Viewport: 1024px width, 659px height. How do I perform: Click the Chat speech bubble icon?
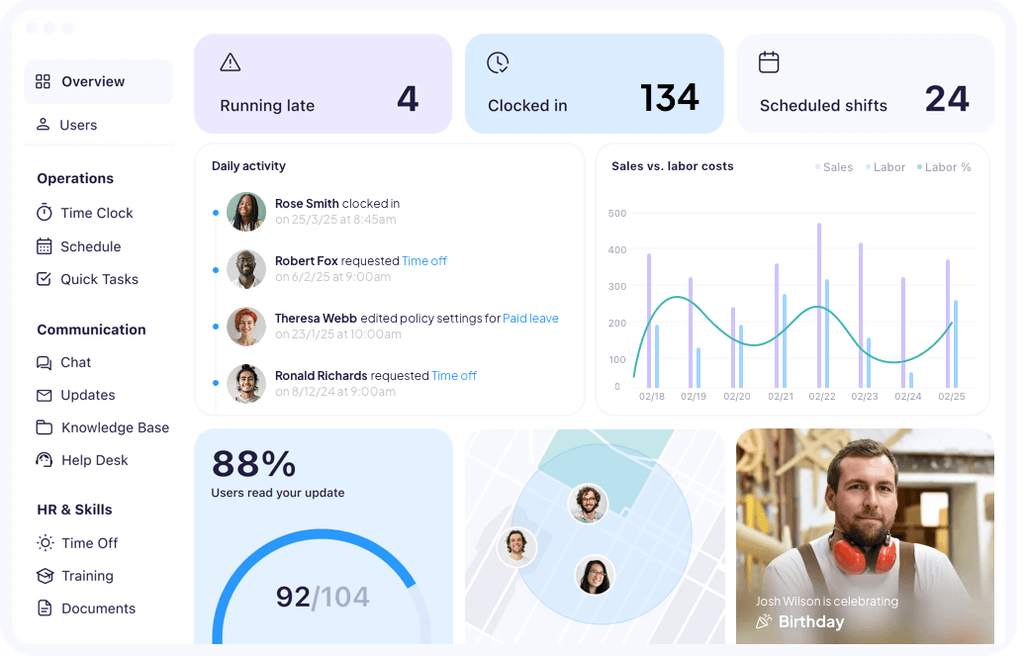(x=44, y=362)
